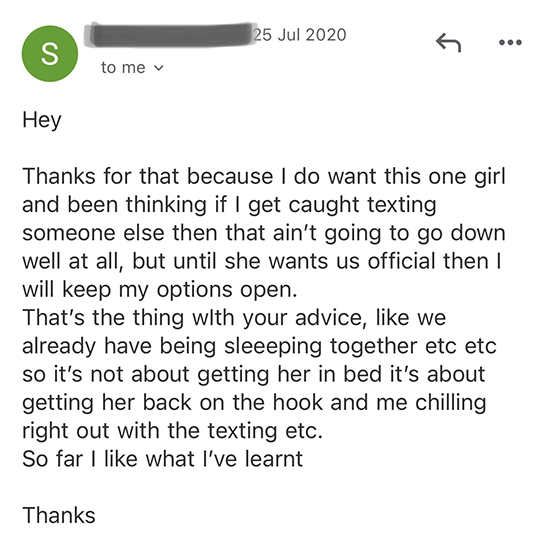Click the line "so it's not about getting her"
The width and height of the screenshot is (550, 547).
254,374
